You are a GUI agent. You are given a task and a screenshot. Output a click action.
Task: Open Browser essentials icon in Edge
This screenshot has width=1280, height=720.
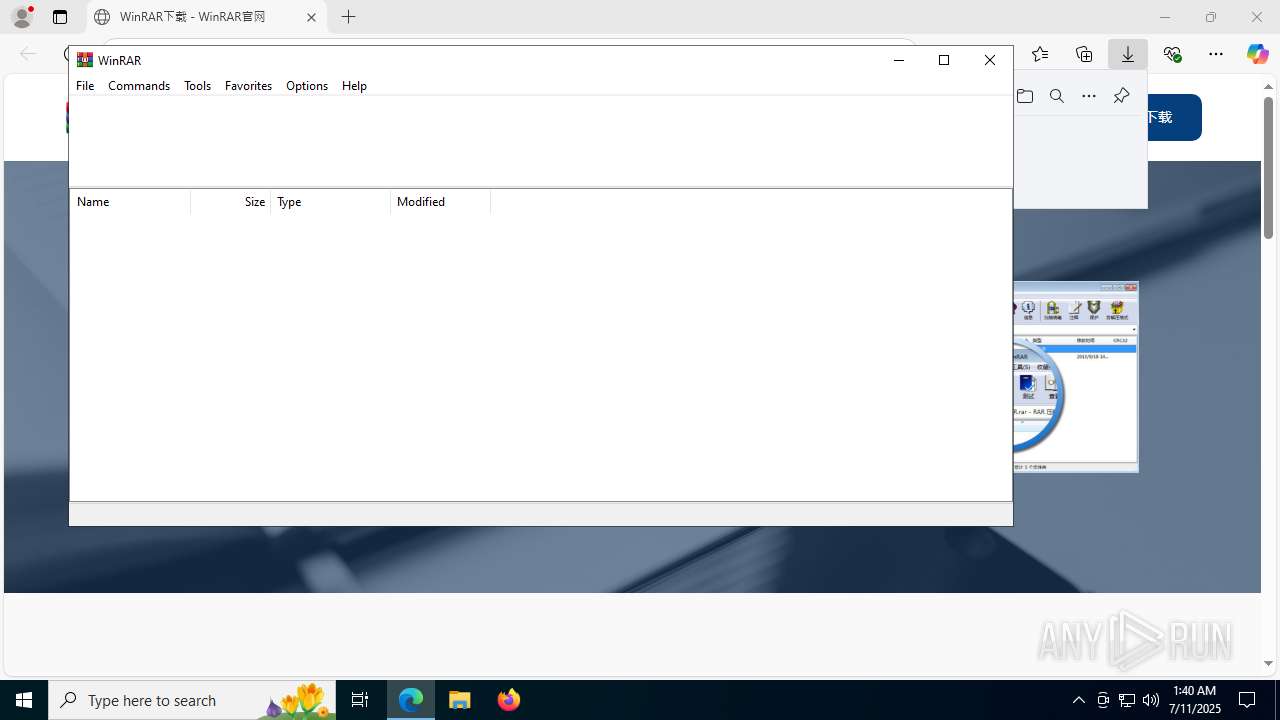(1172, 54)
